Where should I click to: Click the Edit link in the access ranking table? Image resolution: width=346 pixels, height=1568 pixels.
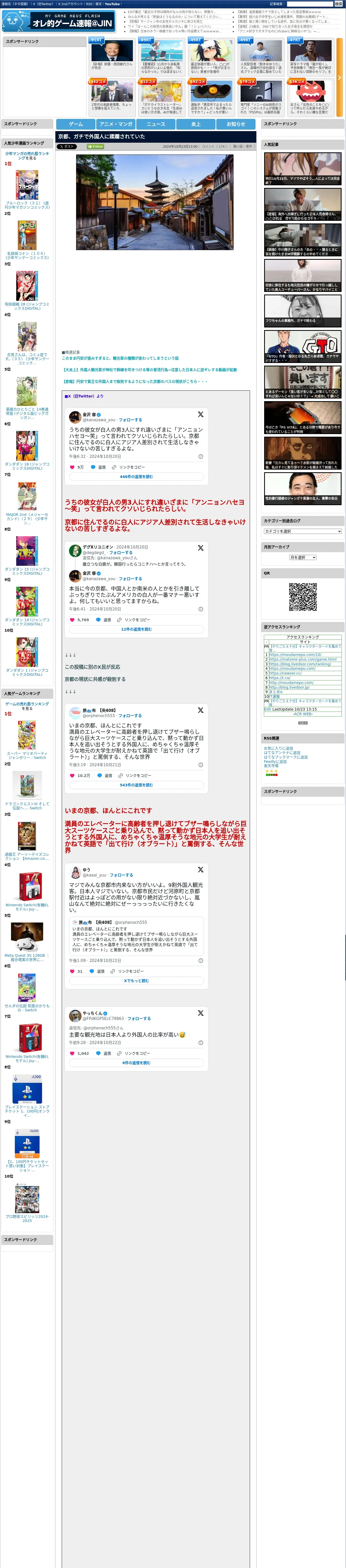tap(268, 709)
